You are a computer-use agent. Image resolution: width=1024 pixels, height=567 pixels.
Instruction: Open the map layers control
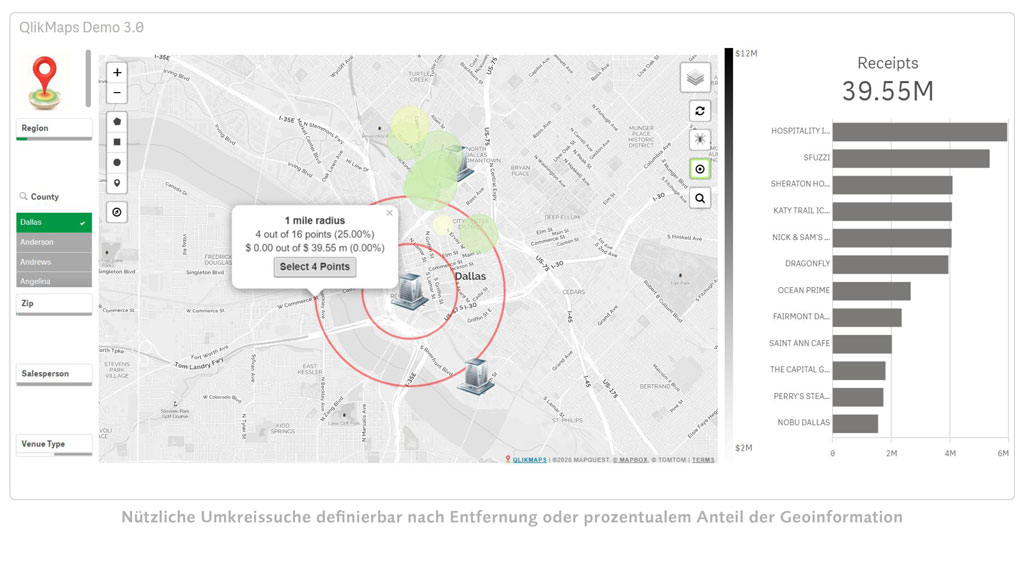pyautogui.click(x=696, y=78)
